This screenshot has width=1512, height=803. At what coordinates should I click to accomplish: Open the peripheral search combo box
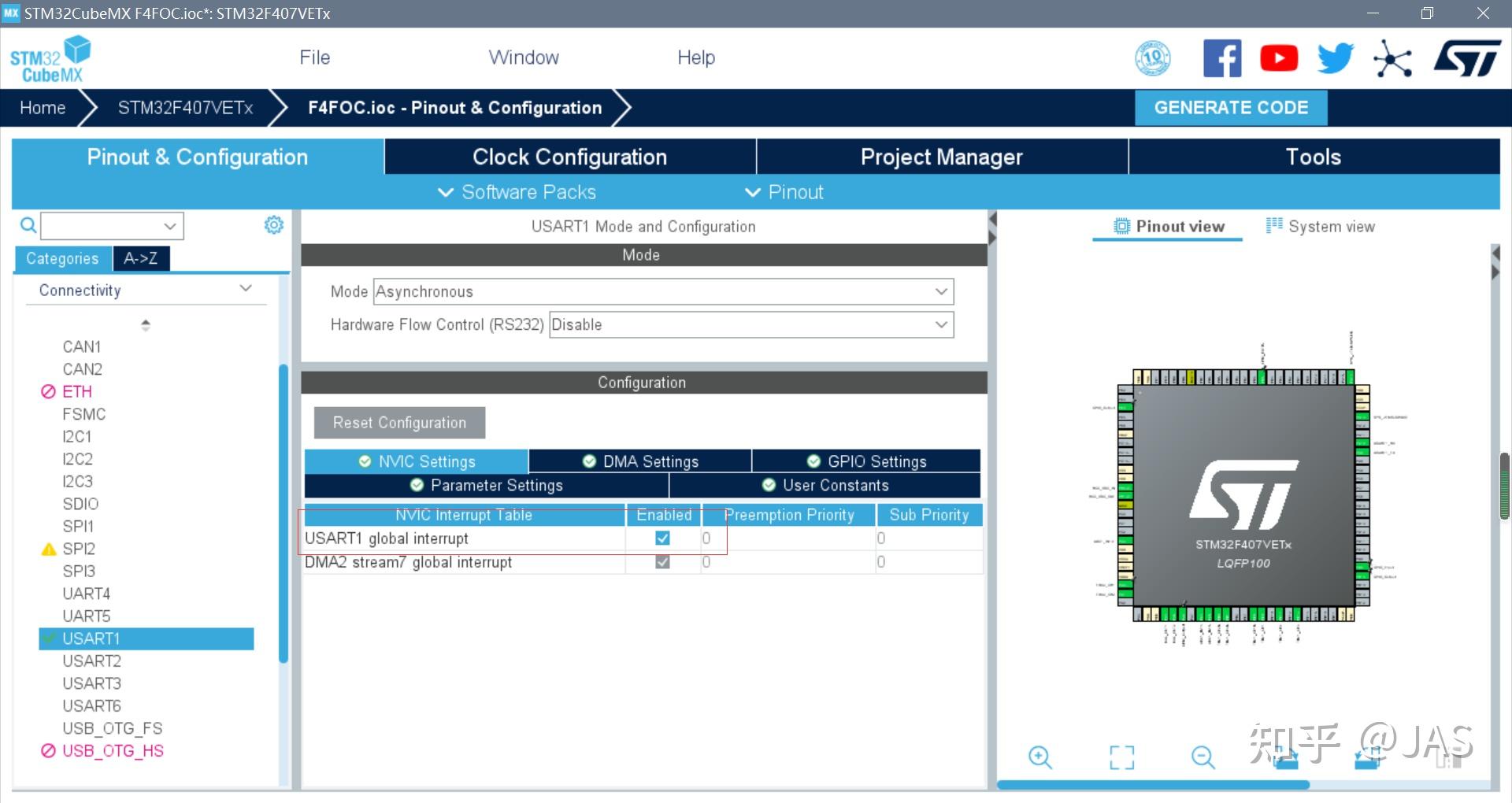coord(113,226)
